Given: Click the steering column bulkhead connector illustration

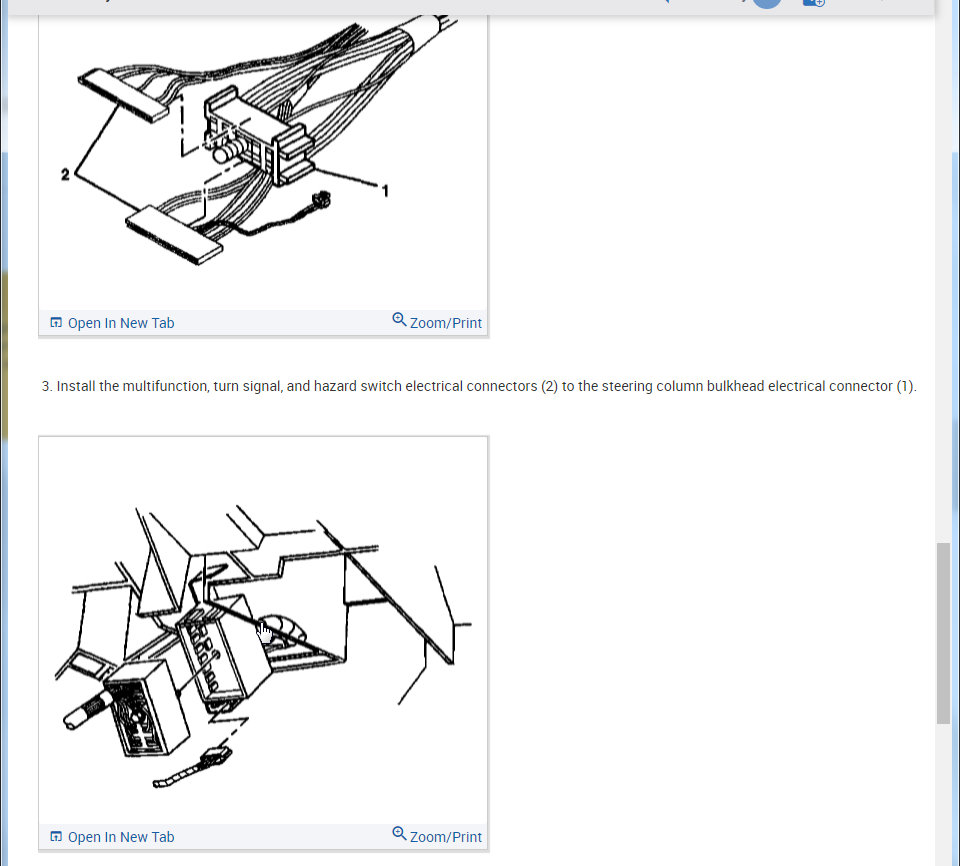Looking at the screenshot, I should (x=263, y=631).
